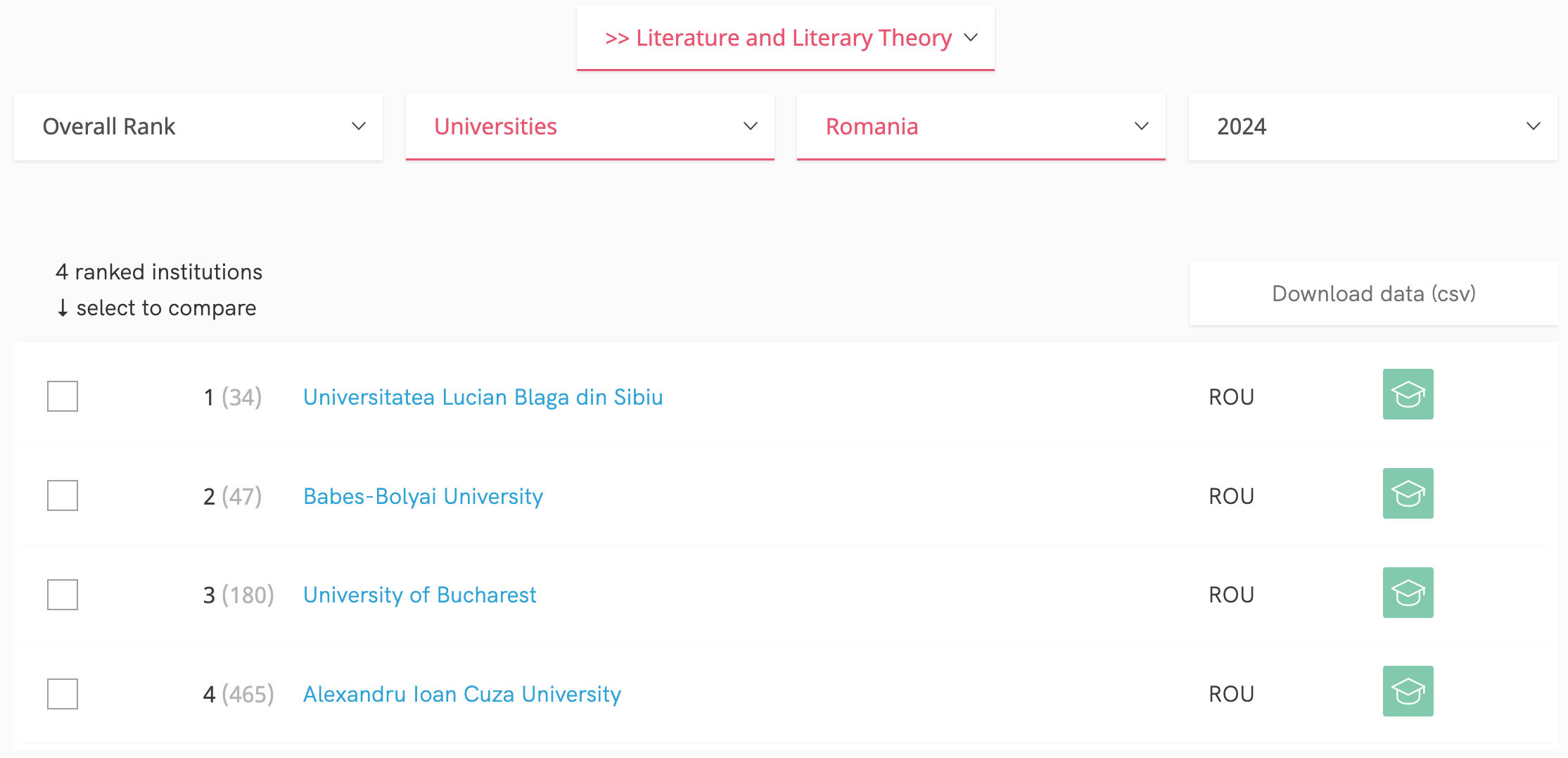Click graduation cap icon for Babes-Bolyai University
The height and width of the screenshot is (758, 1568).
point(1408,493)
